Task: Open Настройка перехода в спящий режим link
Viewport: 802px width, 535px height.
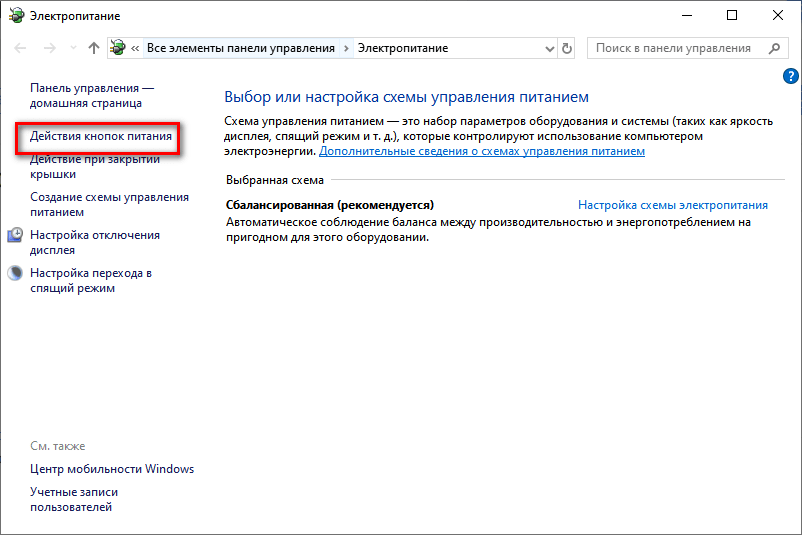Action: click(91, 280)
